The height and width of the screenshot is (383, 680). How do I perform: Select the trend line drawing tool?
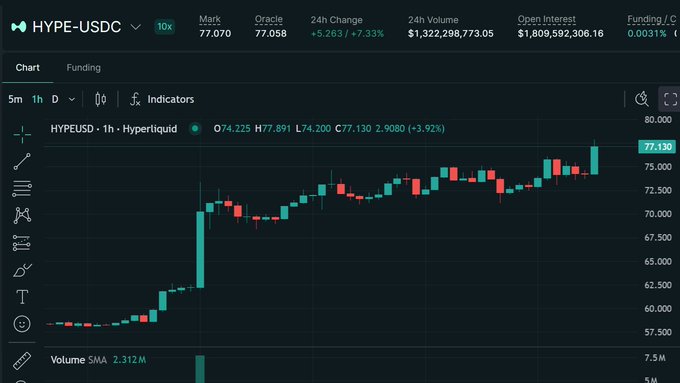pyautogui.click(x=22, y=161)
